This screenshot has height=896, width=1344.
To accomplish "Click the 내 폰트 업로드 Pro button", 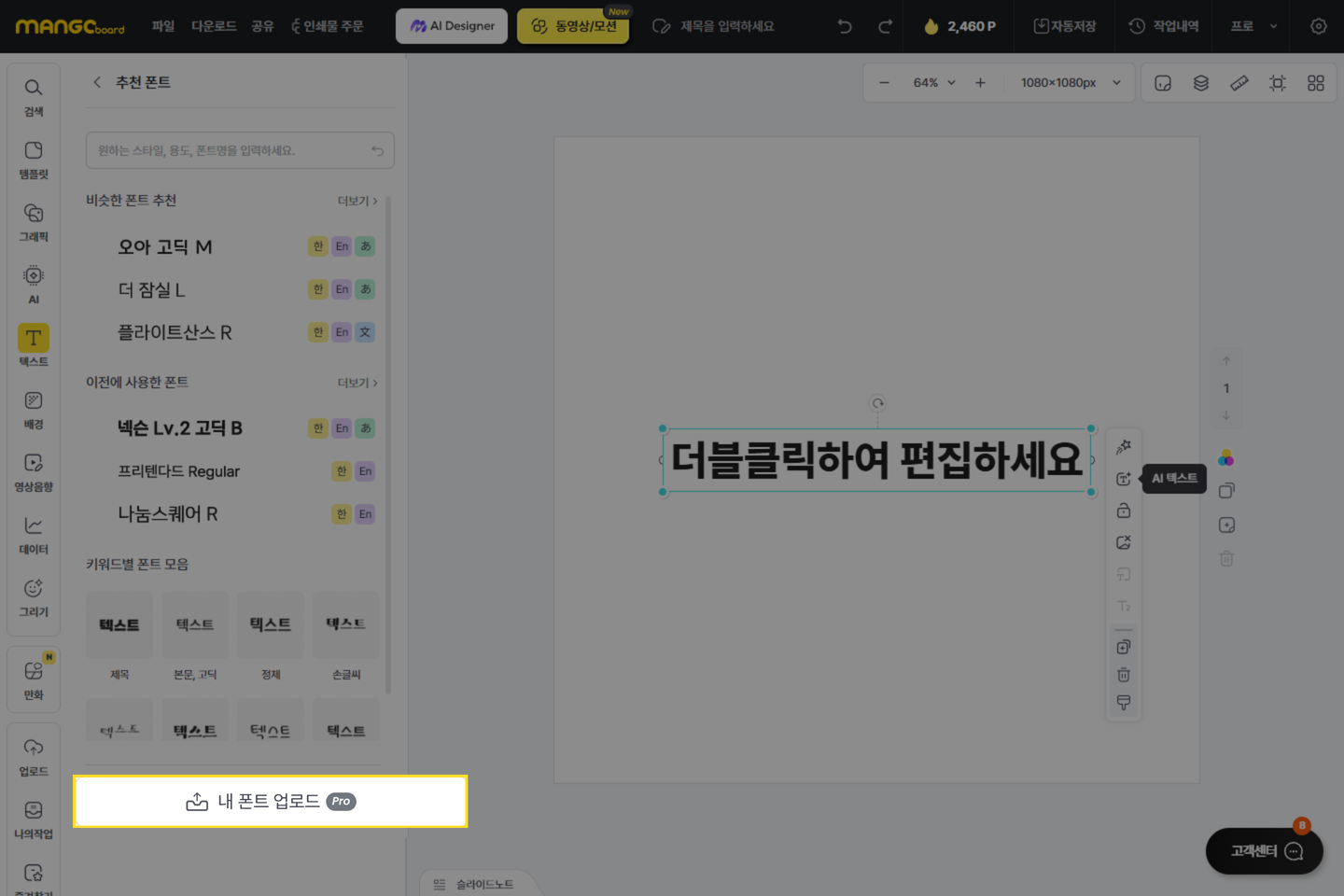I will click(x=271, y=801).
